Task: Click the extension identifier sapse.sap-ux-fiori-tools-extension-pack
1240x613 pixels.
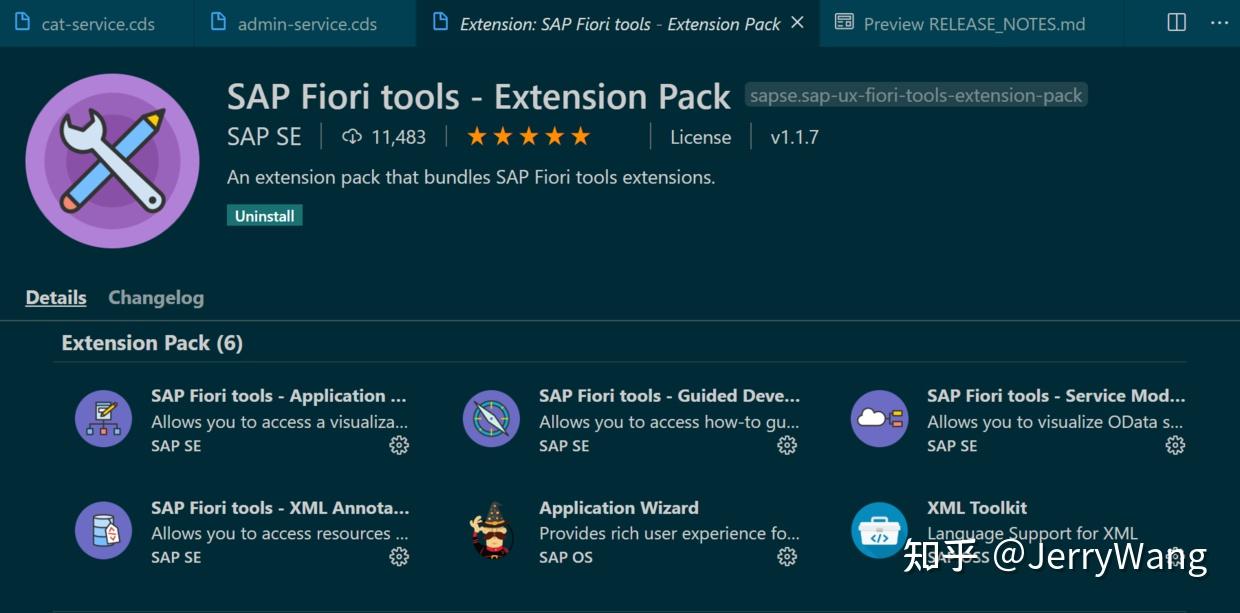Action: click(916, 96)
